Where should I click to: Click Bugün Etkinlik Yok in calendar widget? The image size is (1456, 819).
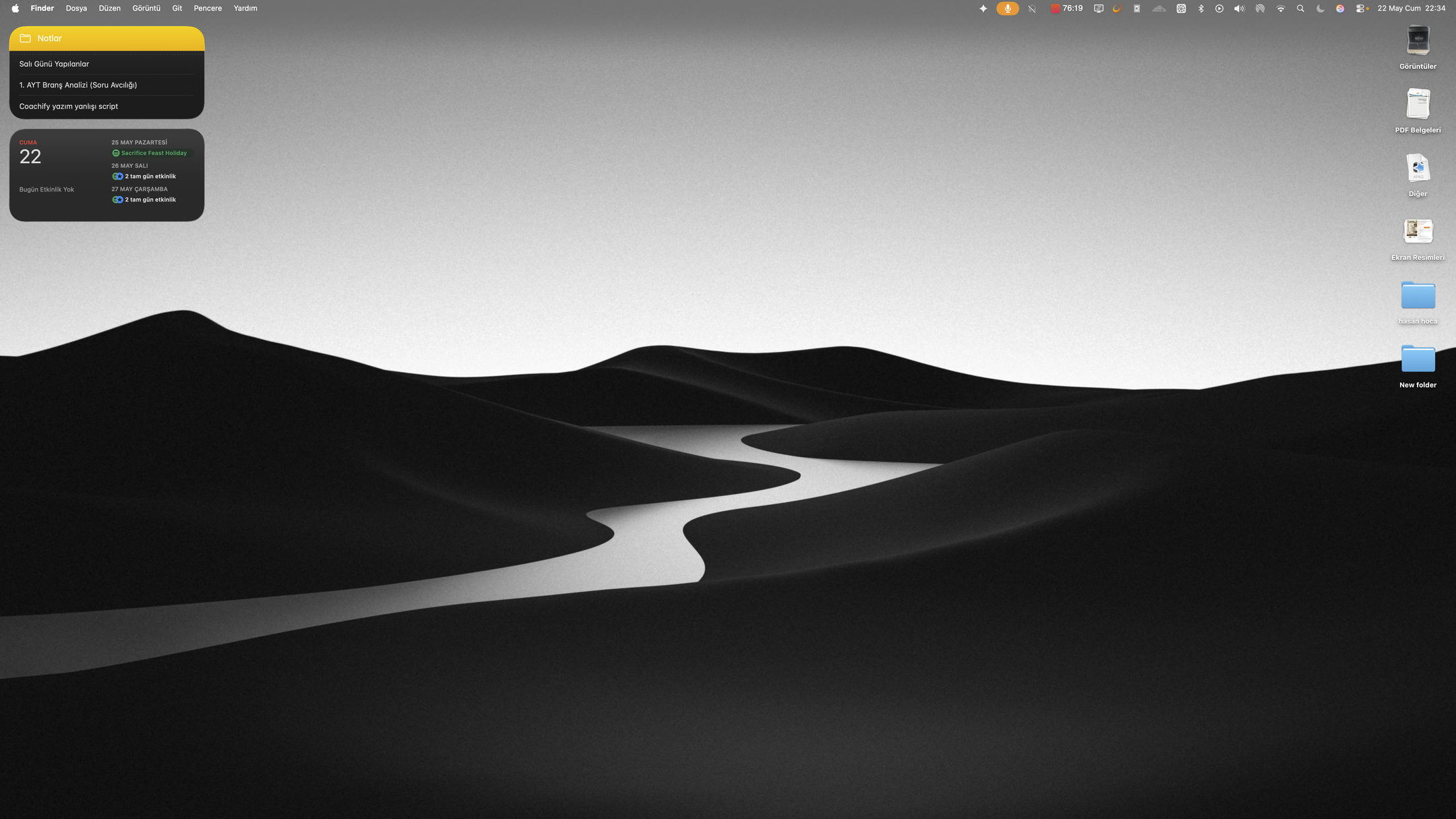coord(47,189)
